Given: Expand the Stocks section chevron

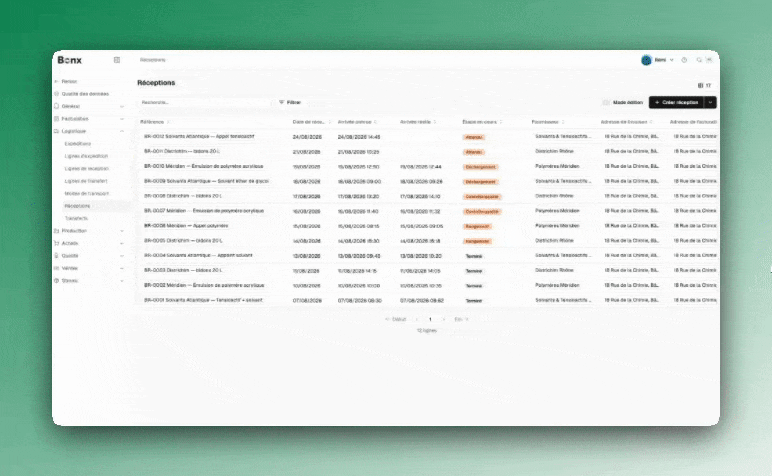Looking at the screenshot, I should [x=122, y=281].
